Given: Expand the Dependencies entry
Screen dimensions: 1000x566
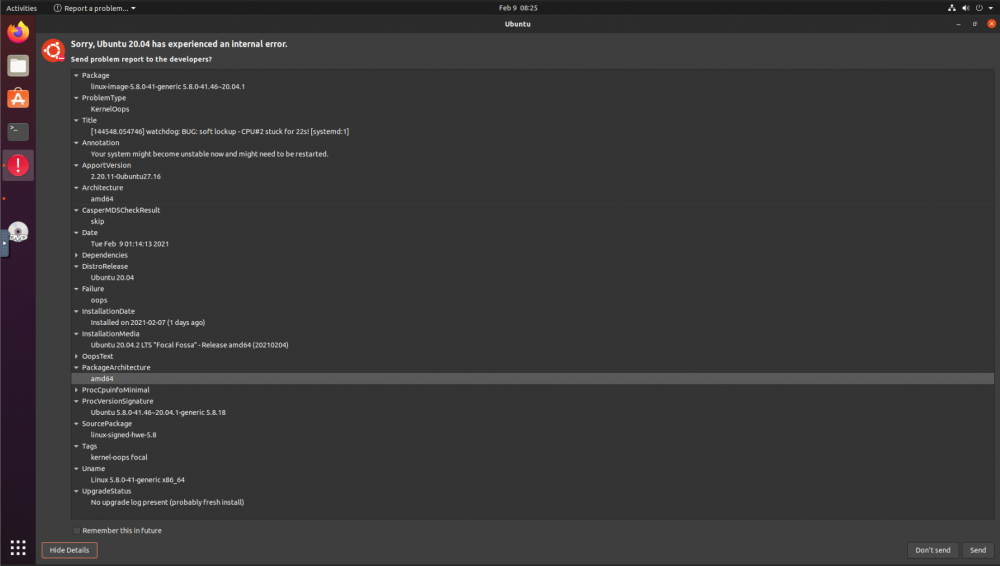Looking at the screenshot, I should [x=77, y=255].
